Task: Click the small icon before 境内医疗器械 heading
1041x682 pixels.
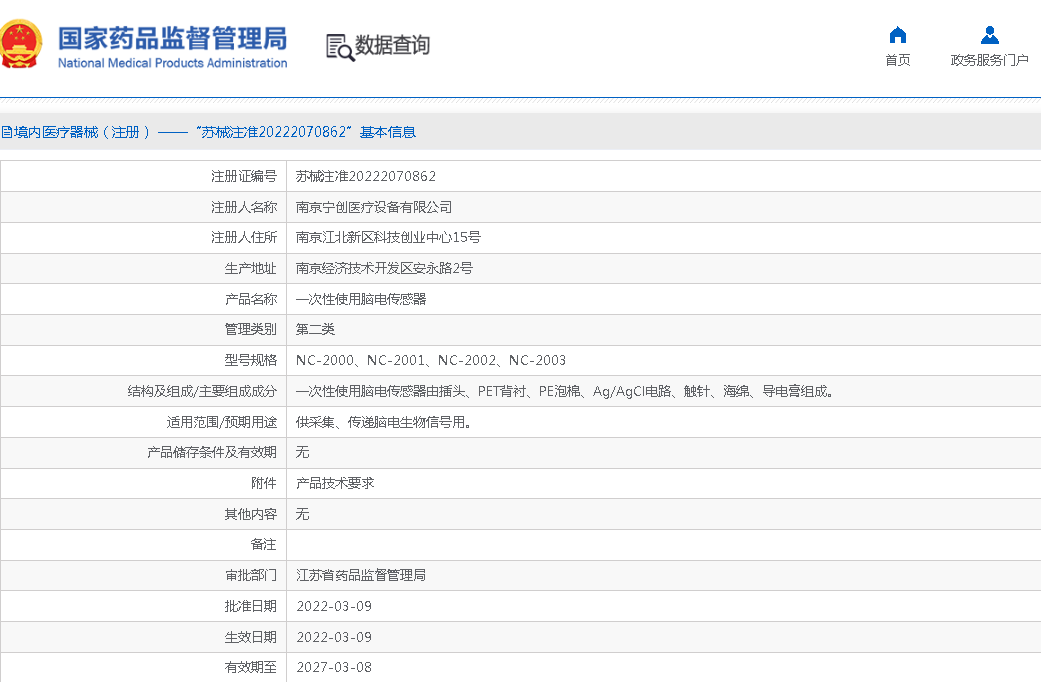Action: pos(6,132)
